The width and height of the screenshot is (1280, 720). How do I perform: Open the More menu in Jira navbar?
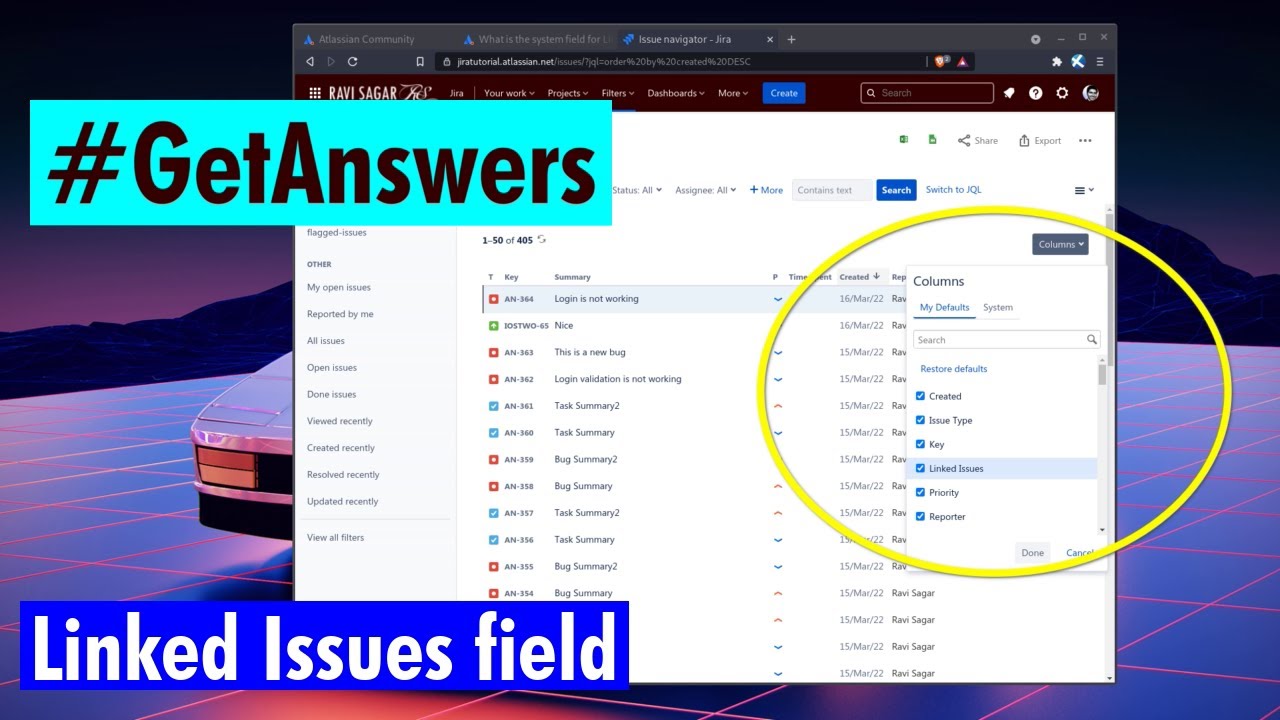pyautogui.click(x=733, y=93)
